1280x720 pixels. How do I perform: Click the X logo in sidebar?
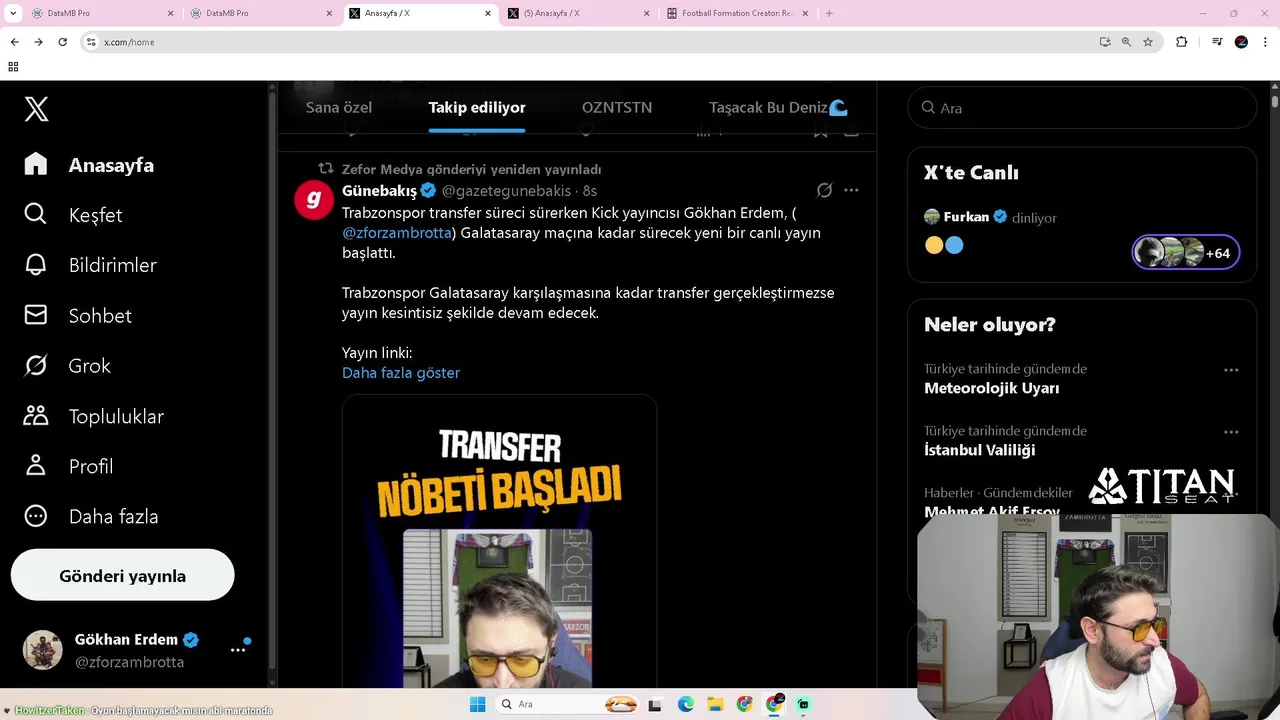[x=36, y=109]
